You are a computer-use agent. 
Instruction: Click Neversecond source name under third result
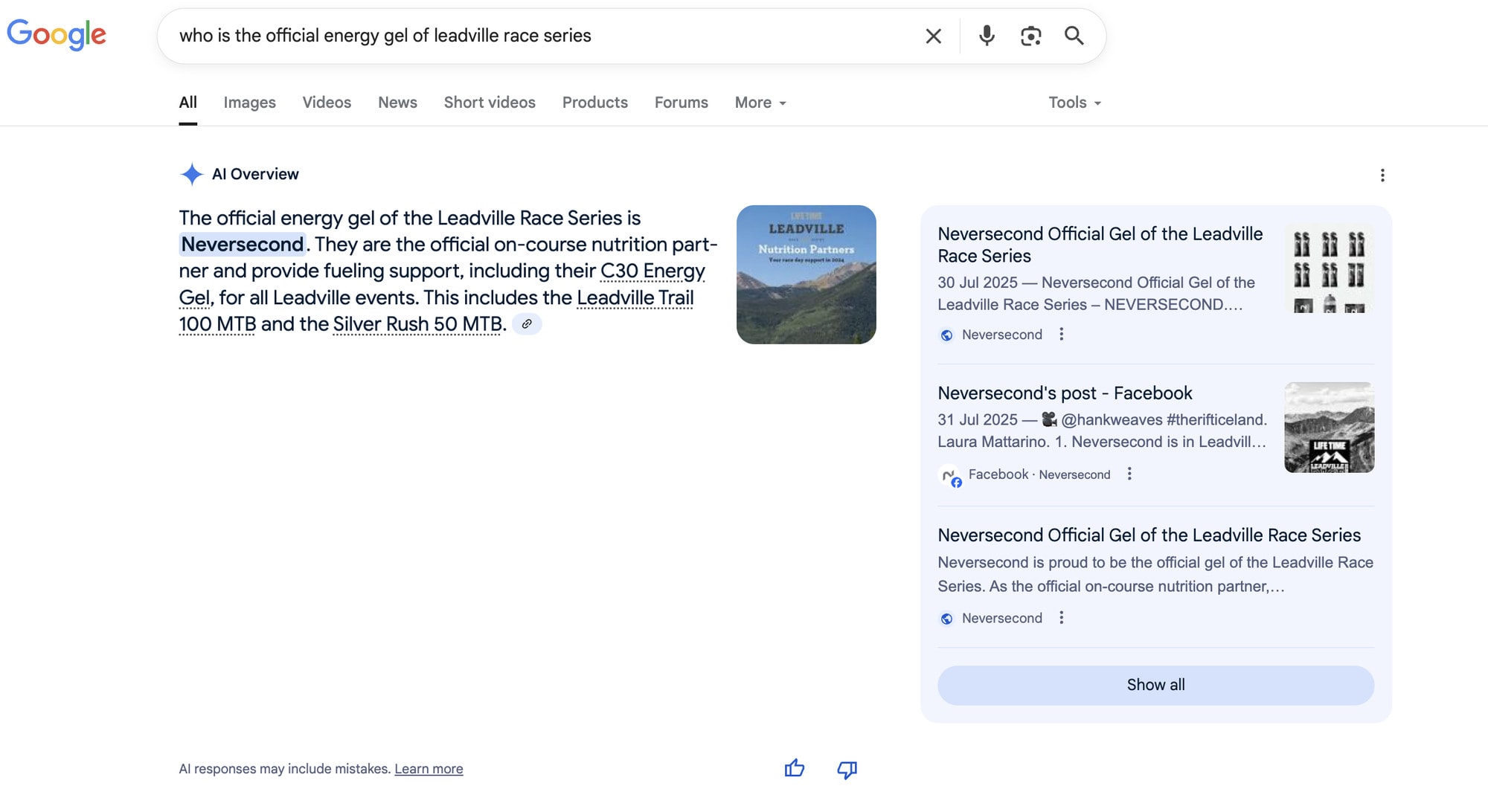pos(1002,618)
